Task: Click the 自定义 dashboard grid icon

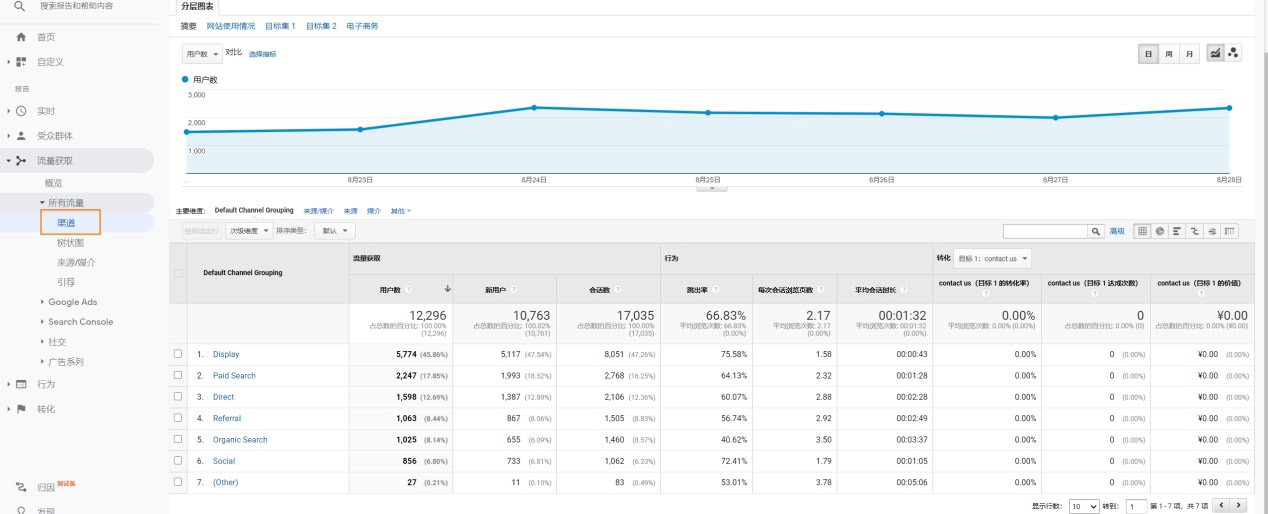Action: [x=21, y=61]
